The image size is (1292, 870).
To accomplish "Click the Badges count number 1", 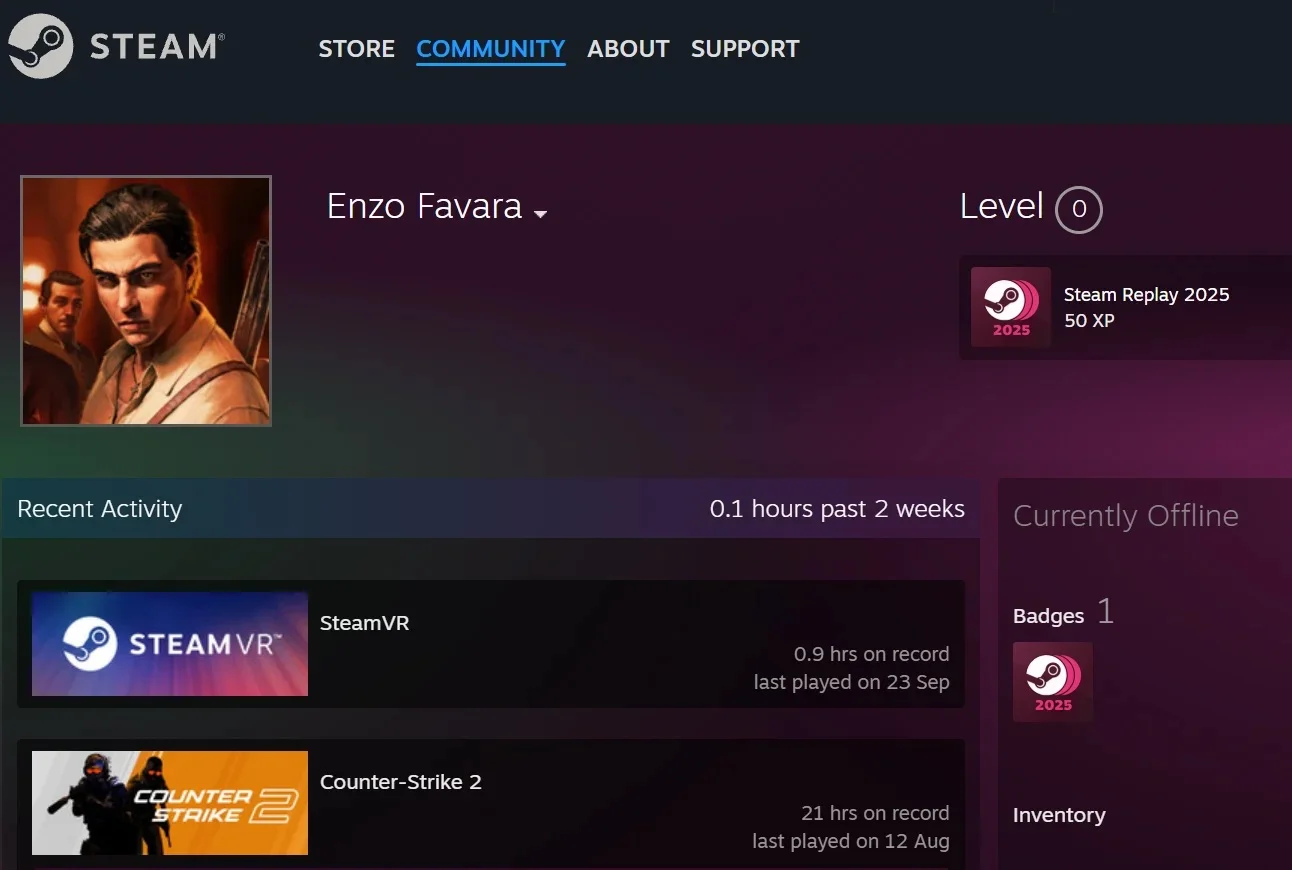I will coord(1105,612).
